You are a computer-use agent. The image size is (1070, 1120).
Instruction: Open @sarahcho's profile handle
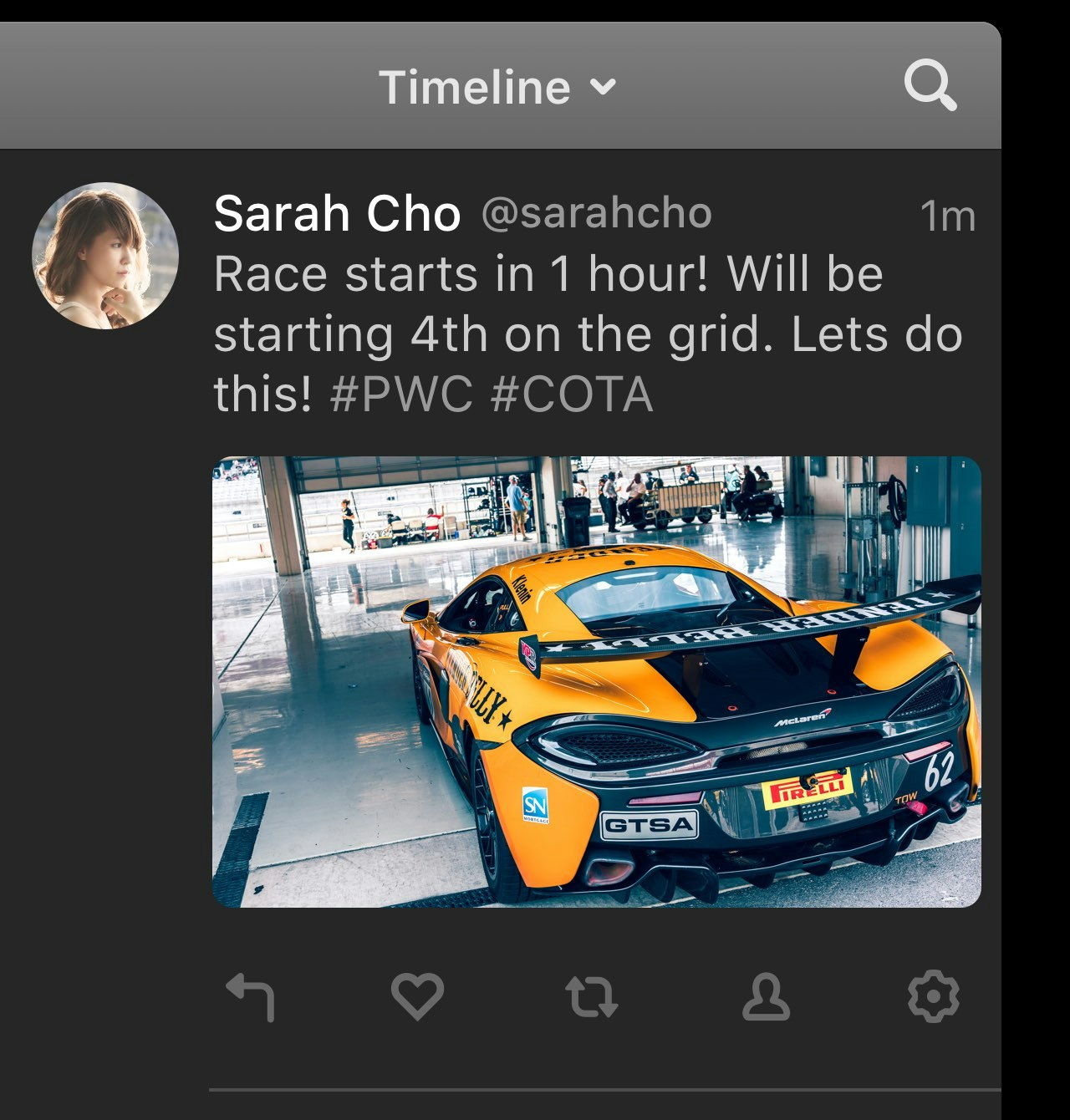595,212
